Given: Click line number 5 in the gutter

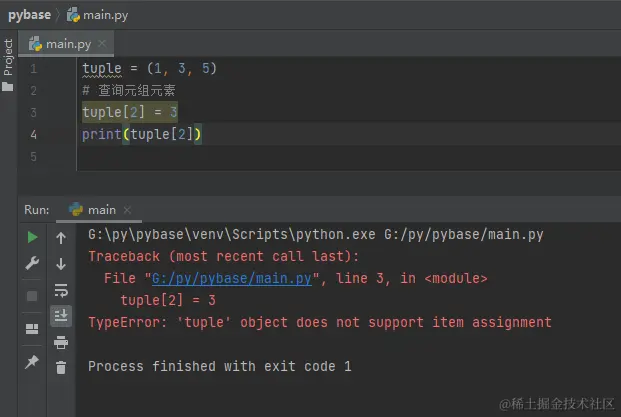Looking at the screenshot, I should coord(34,156).
